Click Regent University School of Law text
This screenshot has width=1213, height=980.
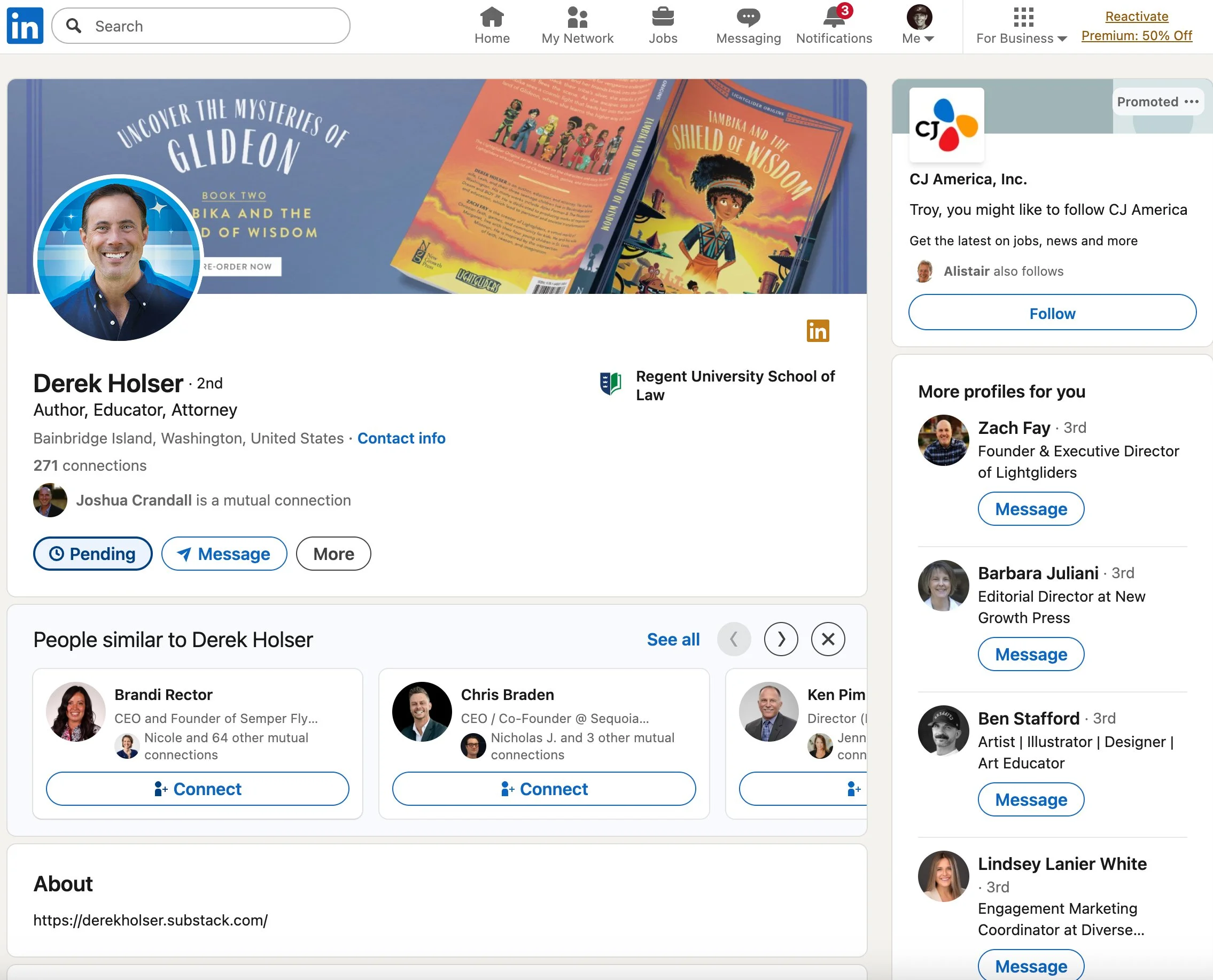(x=735, y=386)
